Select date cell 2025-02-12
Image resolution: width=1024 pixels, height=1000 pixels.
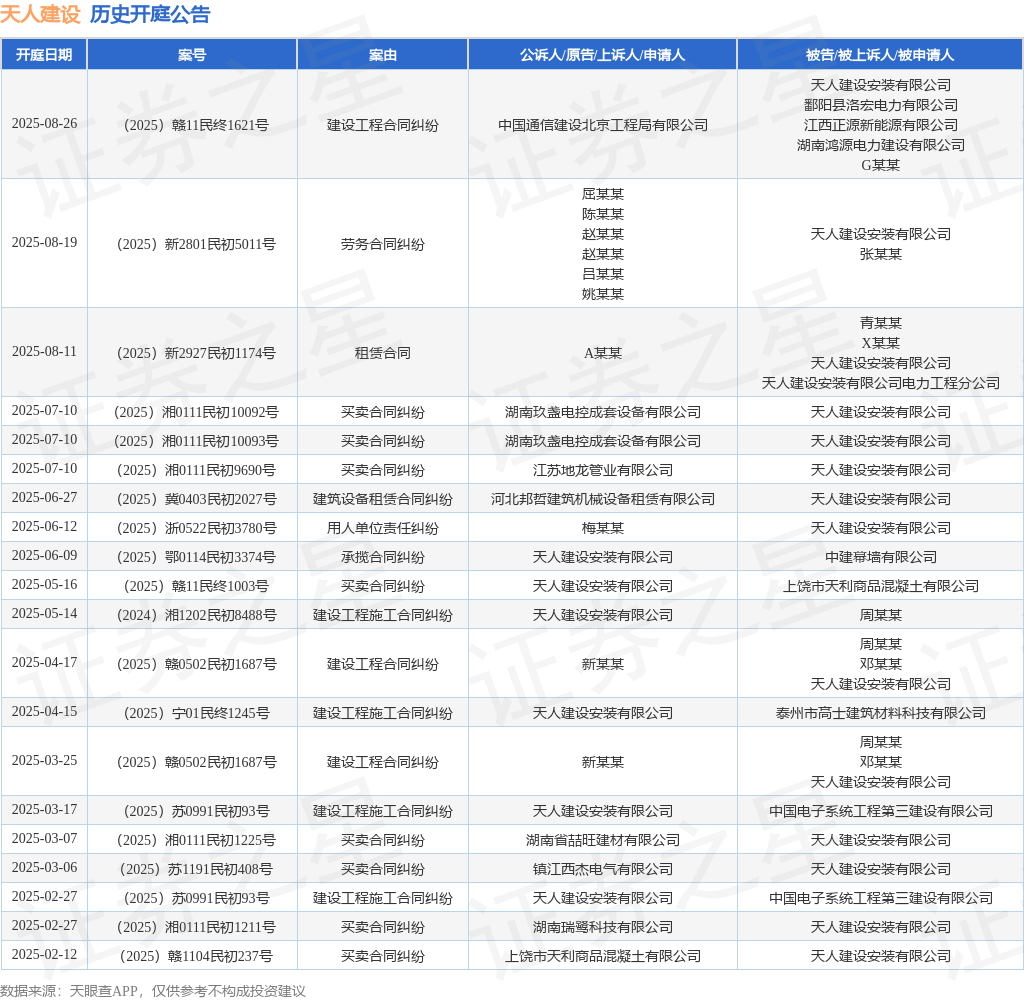44,954
